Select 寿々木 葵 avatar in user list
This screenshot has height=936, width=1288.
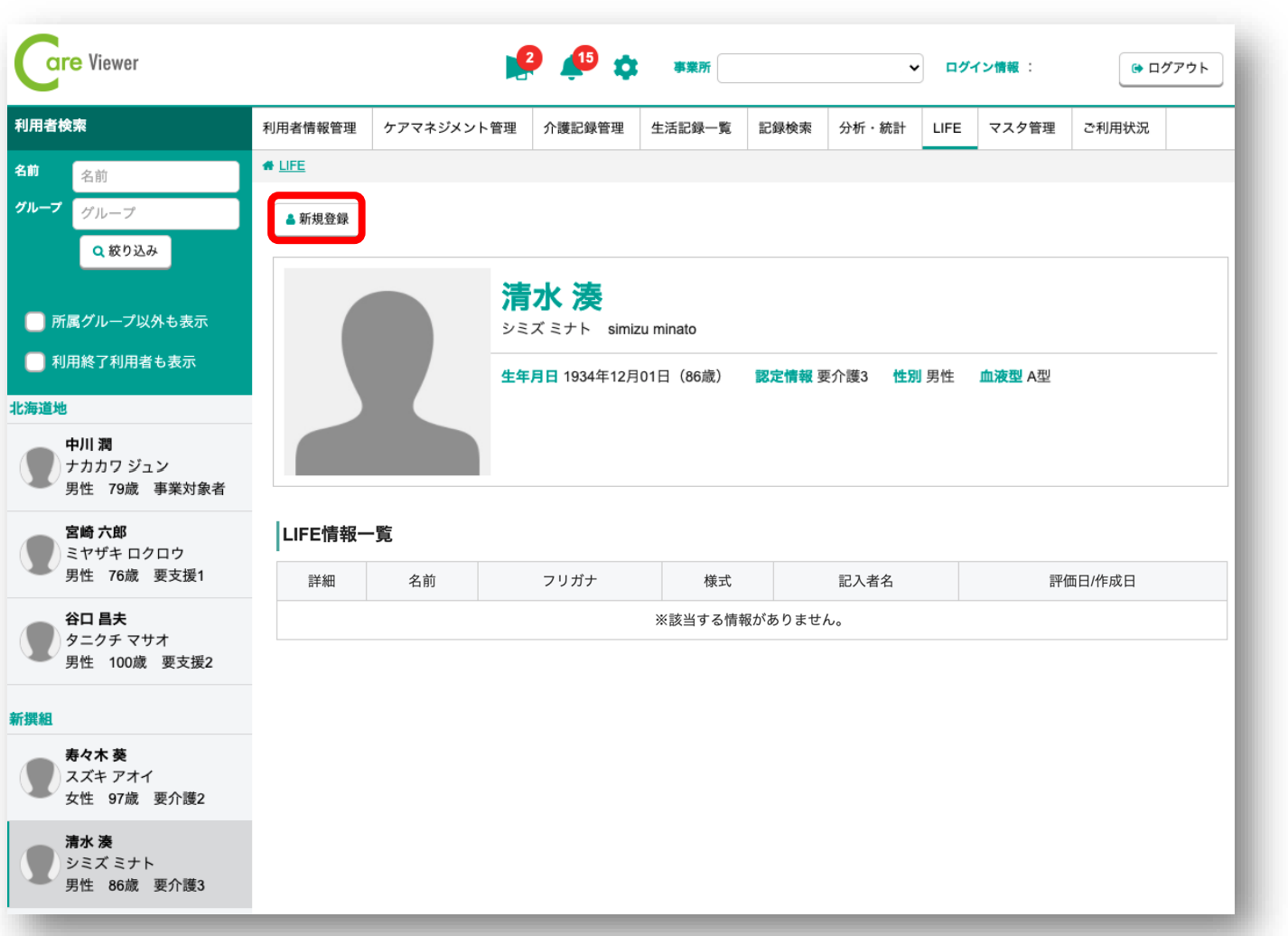coord(40,776)
